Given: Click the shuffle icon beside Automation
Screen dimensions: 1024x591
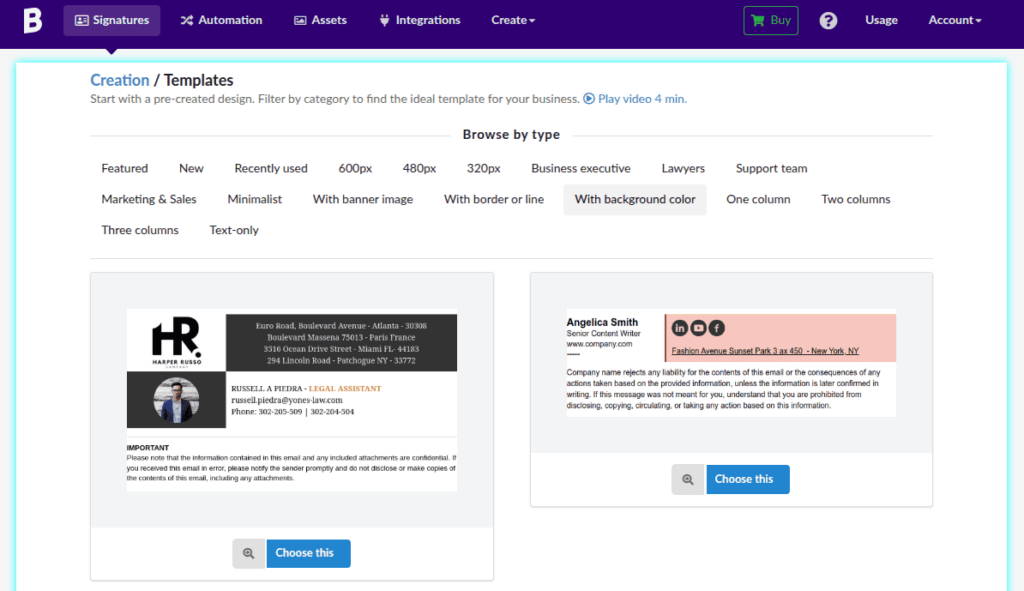Looking at the screenshot, I should (187, 20).
